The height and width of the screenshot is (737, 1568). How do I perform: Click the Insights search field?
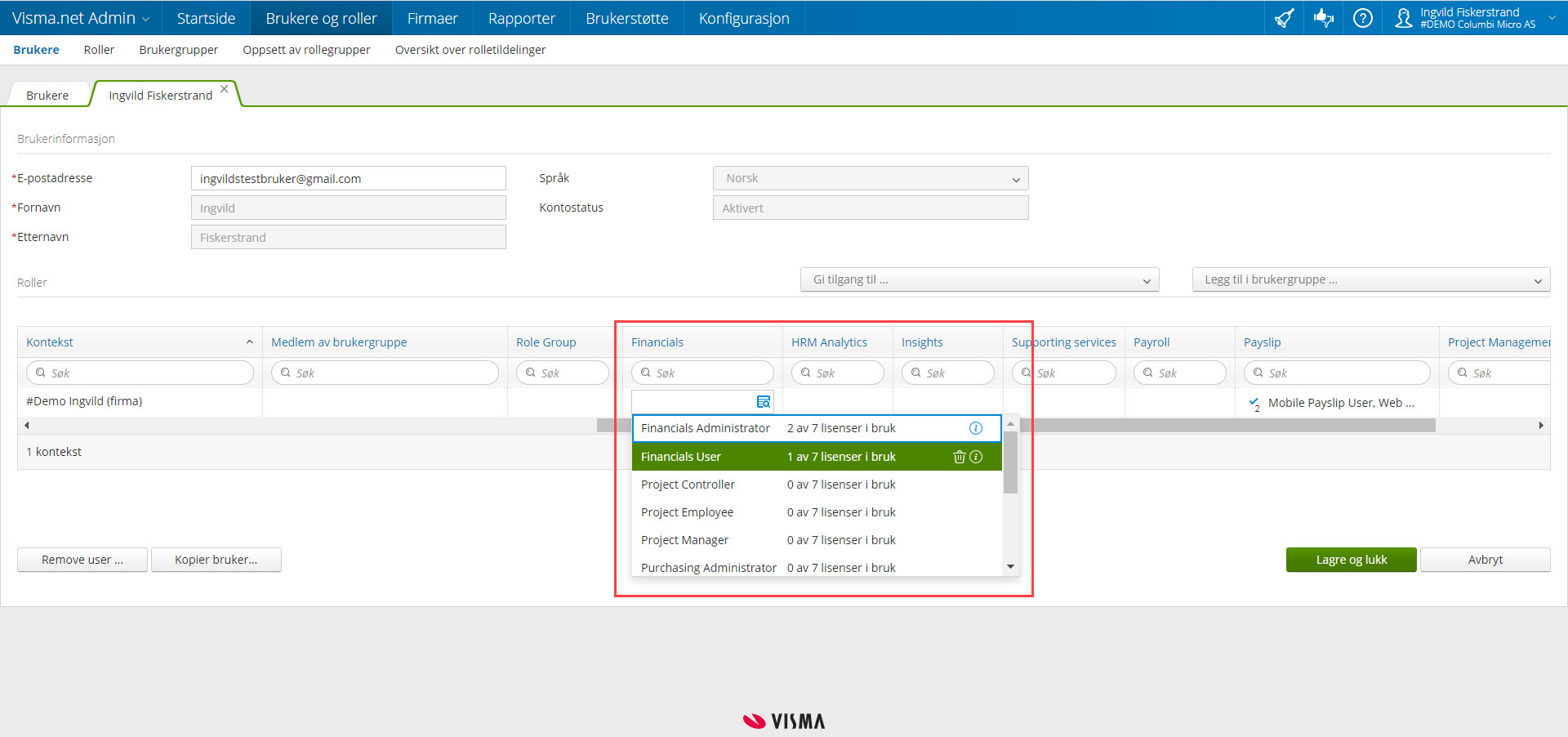[x=948, y=373]
